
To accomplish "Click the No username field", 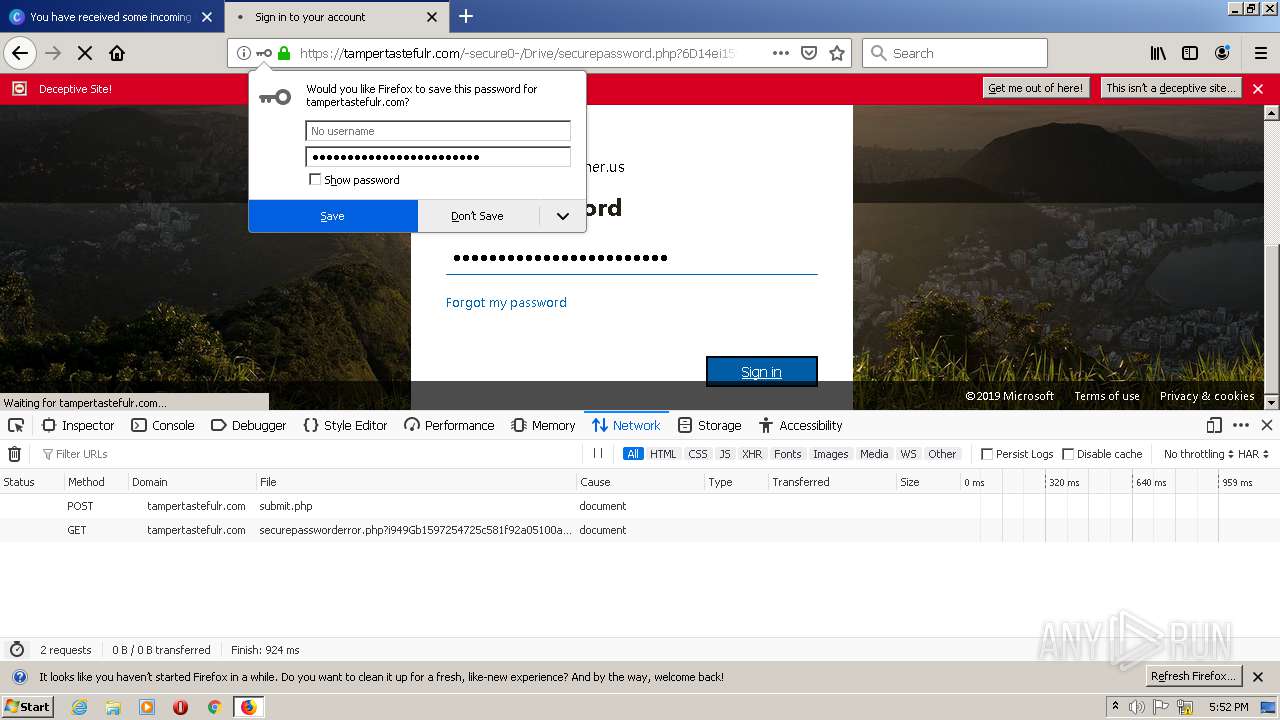I will 438,131.
